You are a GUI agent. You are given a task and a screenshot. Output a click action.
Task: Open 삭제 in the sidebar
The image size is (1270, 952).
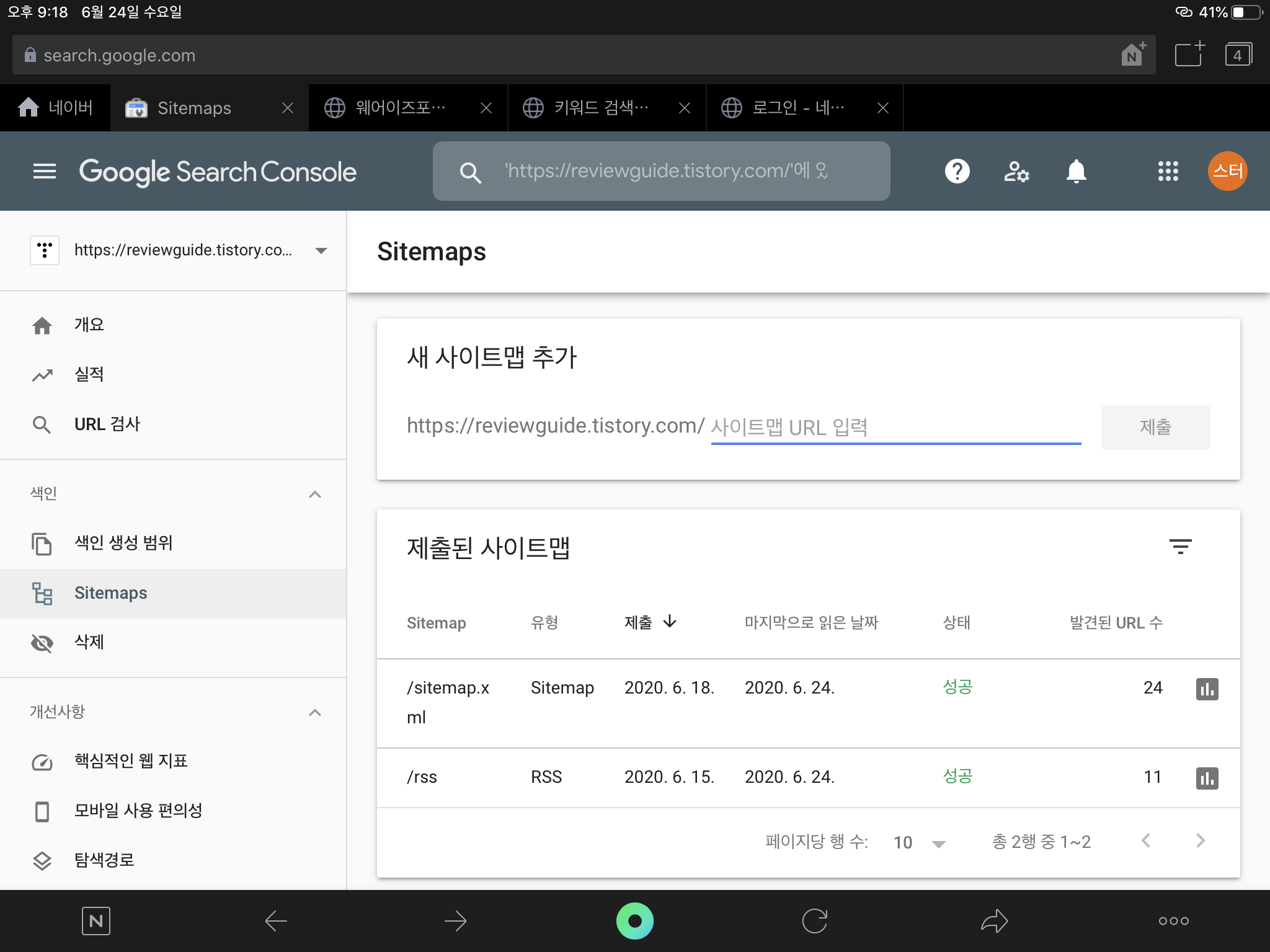point(173,642)
